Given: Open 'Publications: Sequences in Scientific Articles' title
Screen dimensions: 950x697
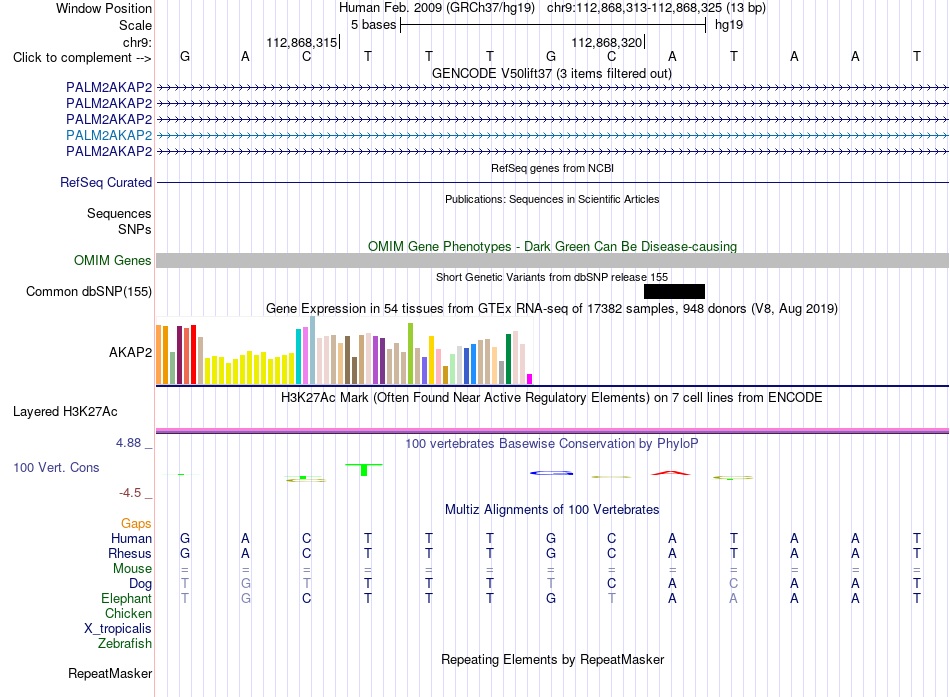Looking at the screenshot, I should tap(552, 199).
